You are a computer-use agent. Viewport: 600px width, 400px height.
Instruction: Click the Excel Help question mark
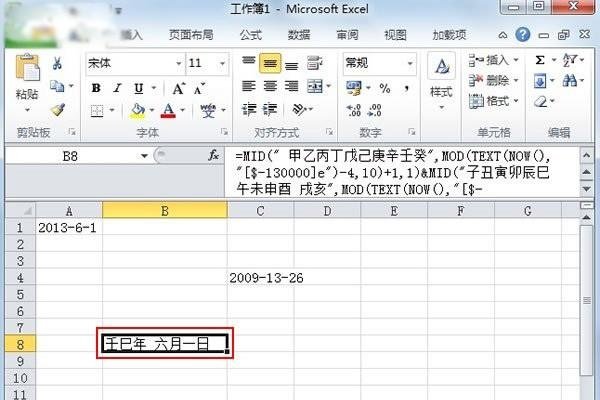[x=523, y=35]
